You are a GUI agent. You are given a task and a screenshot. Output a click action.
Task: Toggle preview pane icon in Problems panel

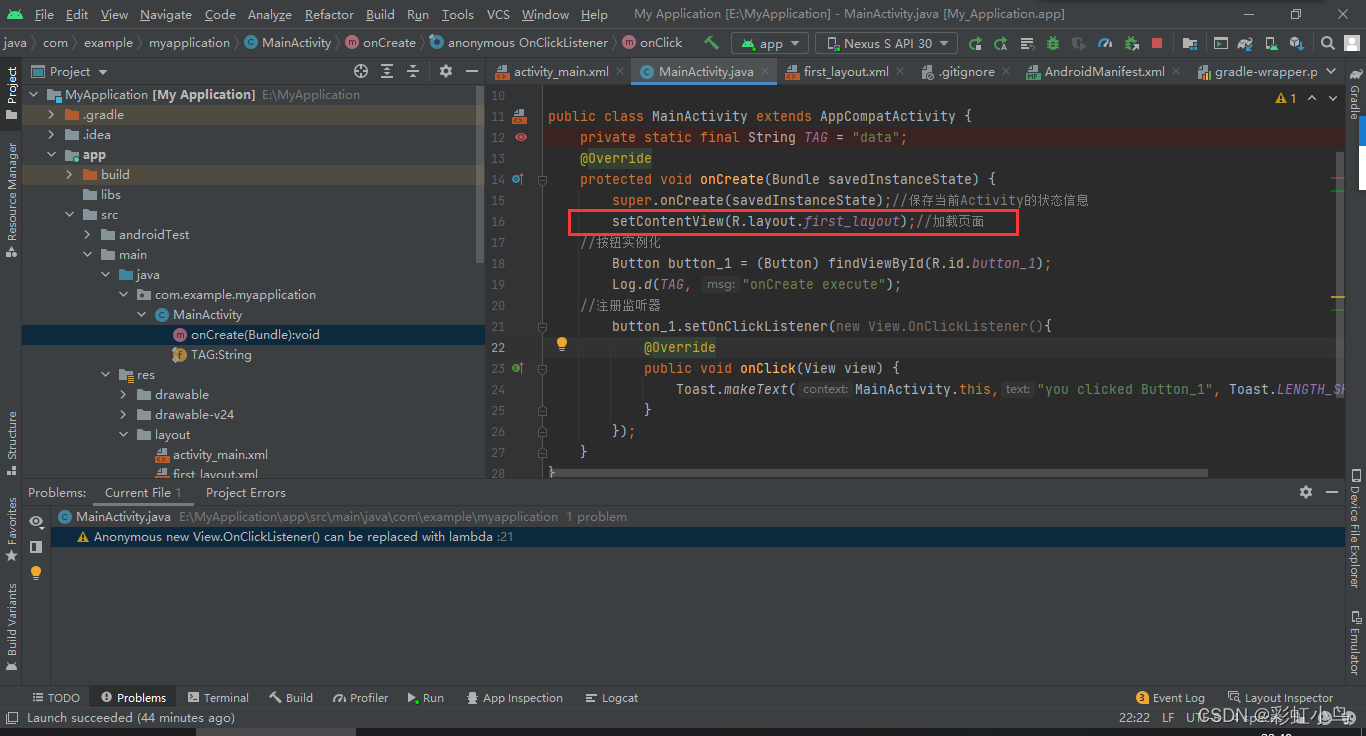click(x=36, y=547)
